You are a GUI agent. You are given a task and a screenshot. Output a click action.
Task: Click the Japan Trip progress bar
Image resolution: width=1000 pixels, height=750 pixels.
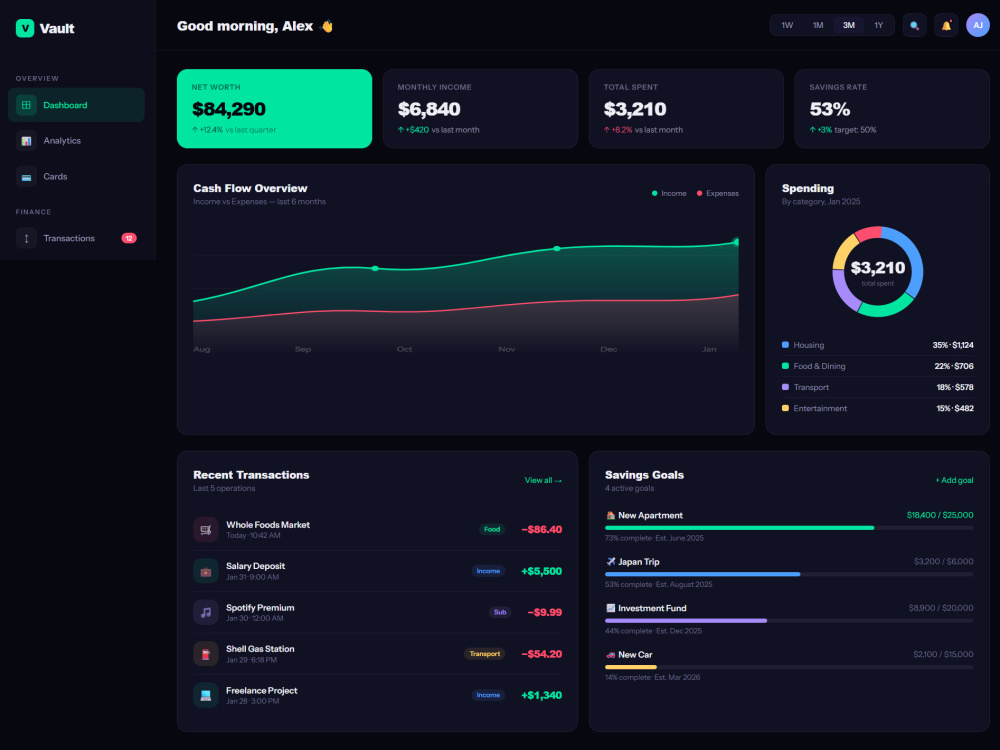[789, 575]
